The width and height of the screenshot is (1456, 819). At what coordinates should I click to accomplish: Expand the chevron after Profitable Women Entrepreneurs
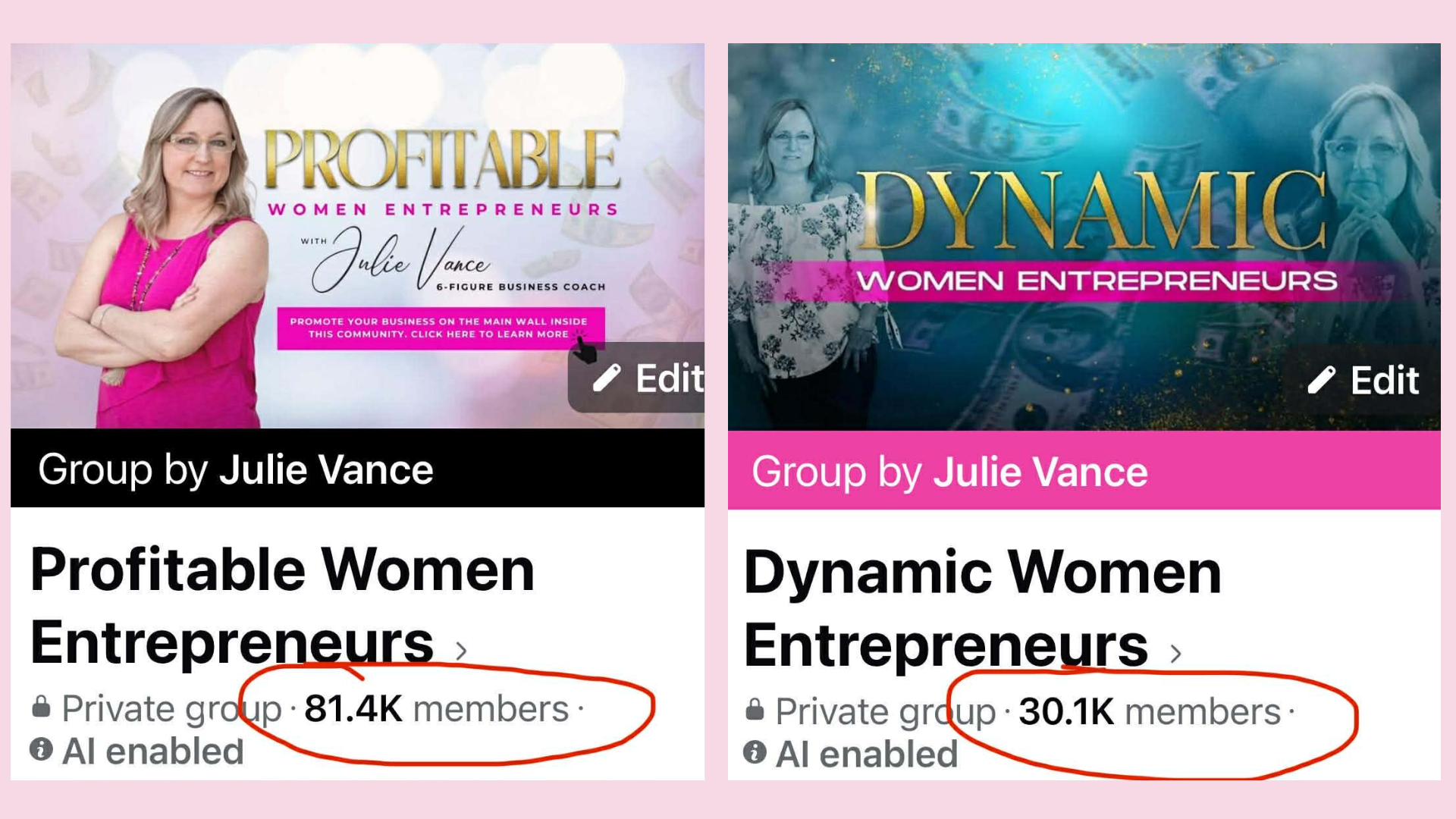click(461, 651)
